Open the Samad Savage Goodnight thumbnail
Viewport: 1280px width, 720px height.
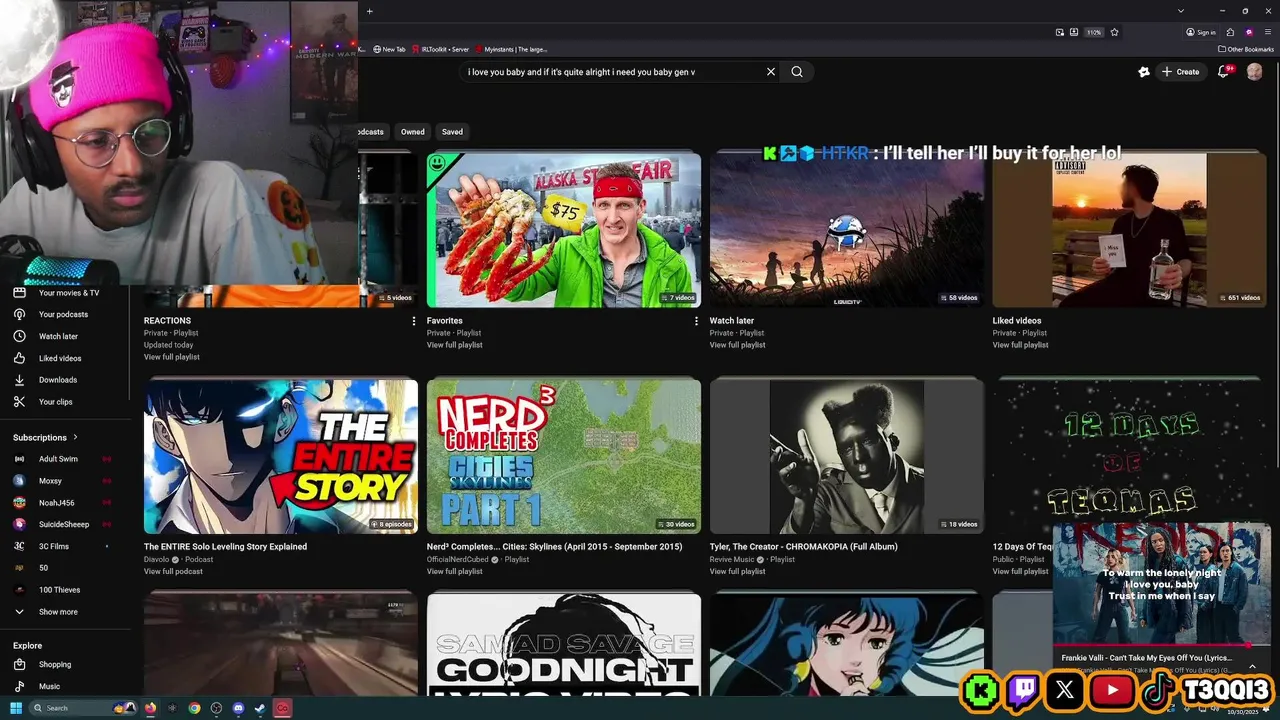pyautogui.click(x=564, y=644)
